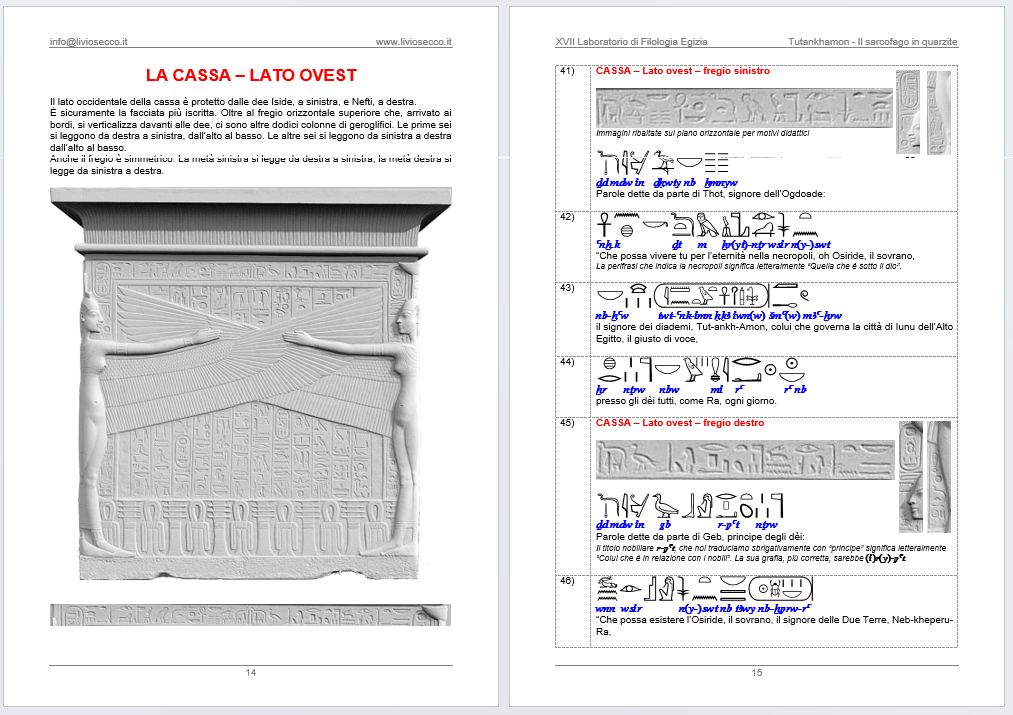1013x715 pixels.
Task: Open the www.liviosecco.it website link
Action: click(413, 42)
